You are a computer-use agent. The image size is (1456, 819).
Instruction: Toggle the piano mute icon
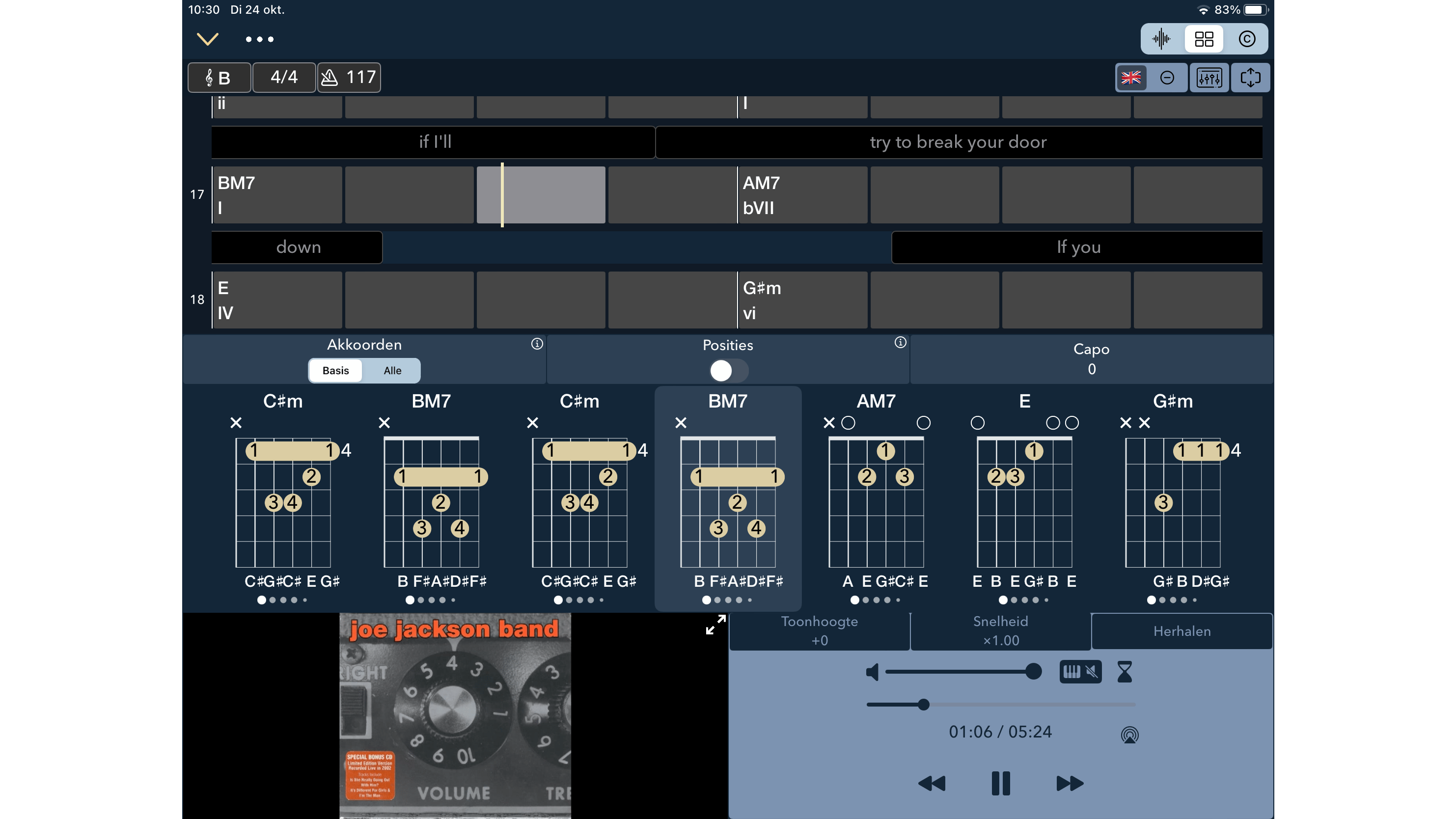tap(1080, 672)
